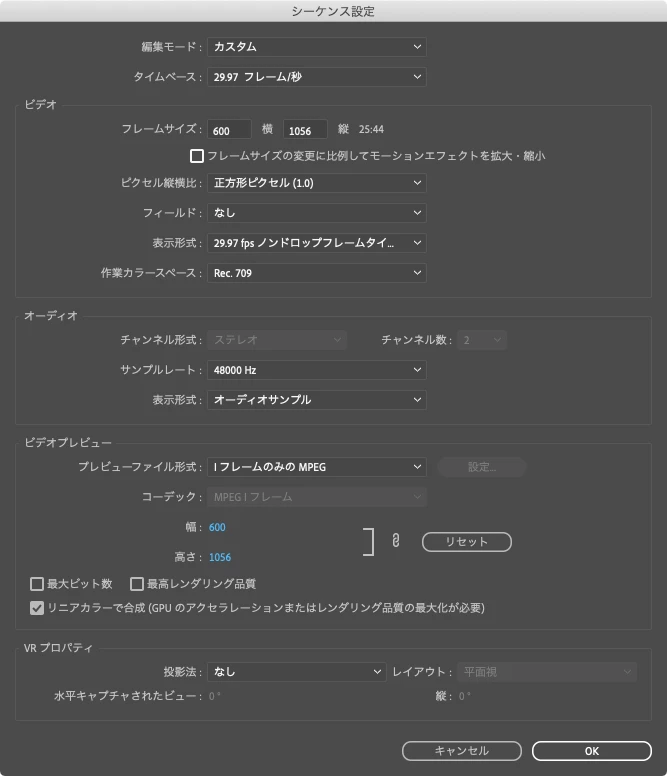Image resolution: width=667 pixels, height=776 pixels.
Task: Expand the タイムベース 29.97 フレーム/秒 dropdown
Action: coord(317,77)
